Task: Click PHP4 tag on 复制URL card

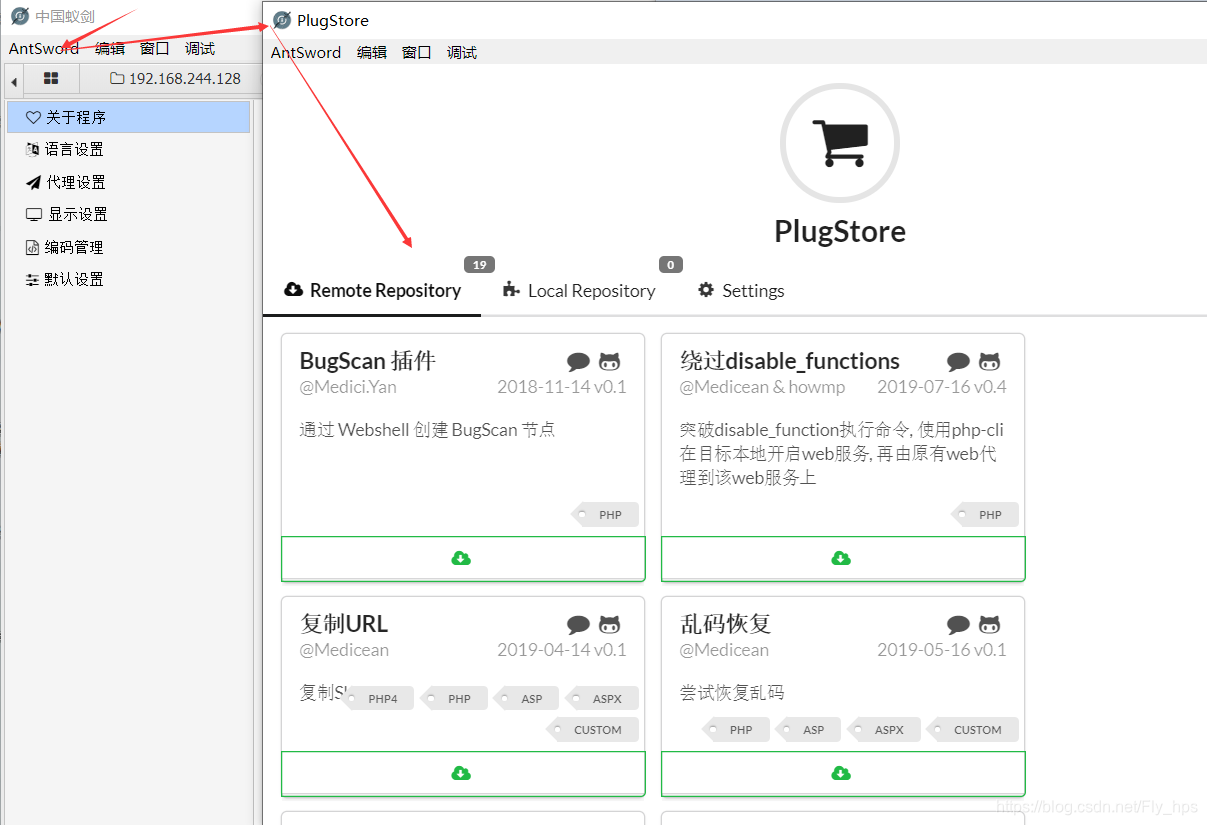Action: 379,699
